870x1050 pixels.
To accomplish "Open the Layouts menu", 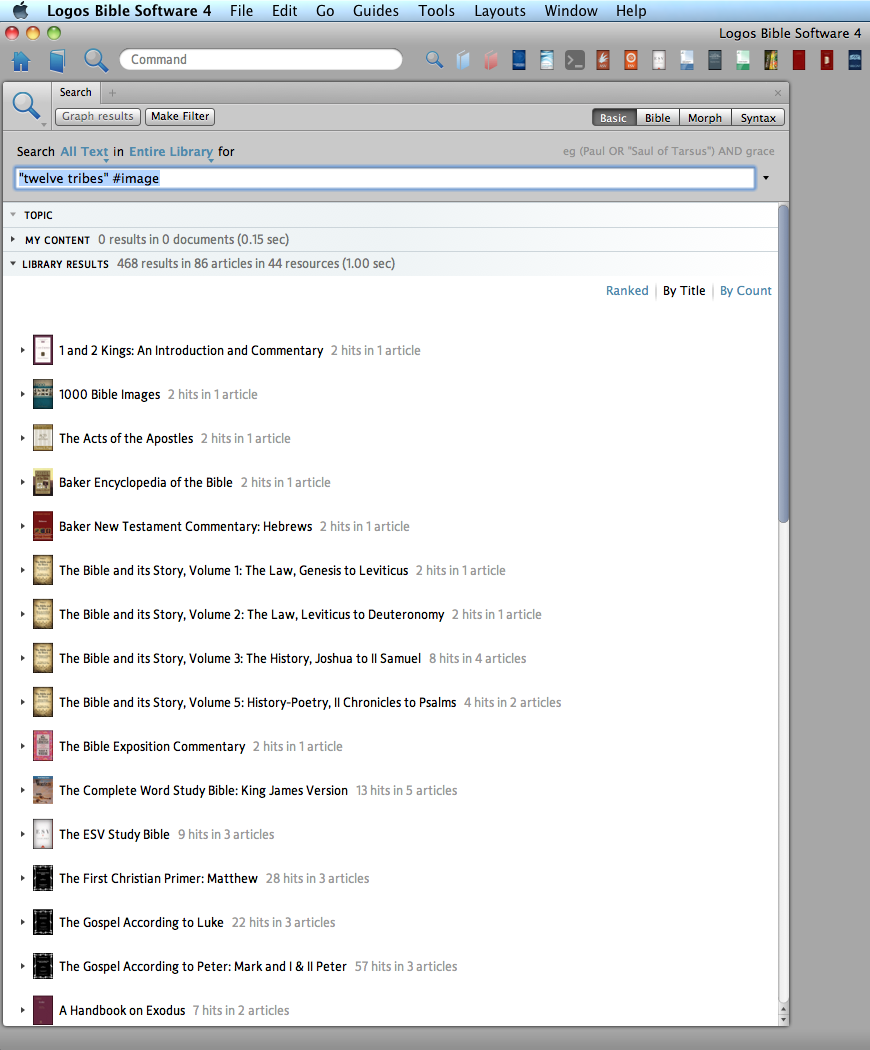I will [x=500, y=11].
